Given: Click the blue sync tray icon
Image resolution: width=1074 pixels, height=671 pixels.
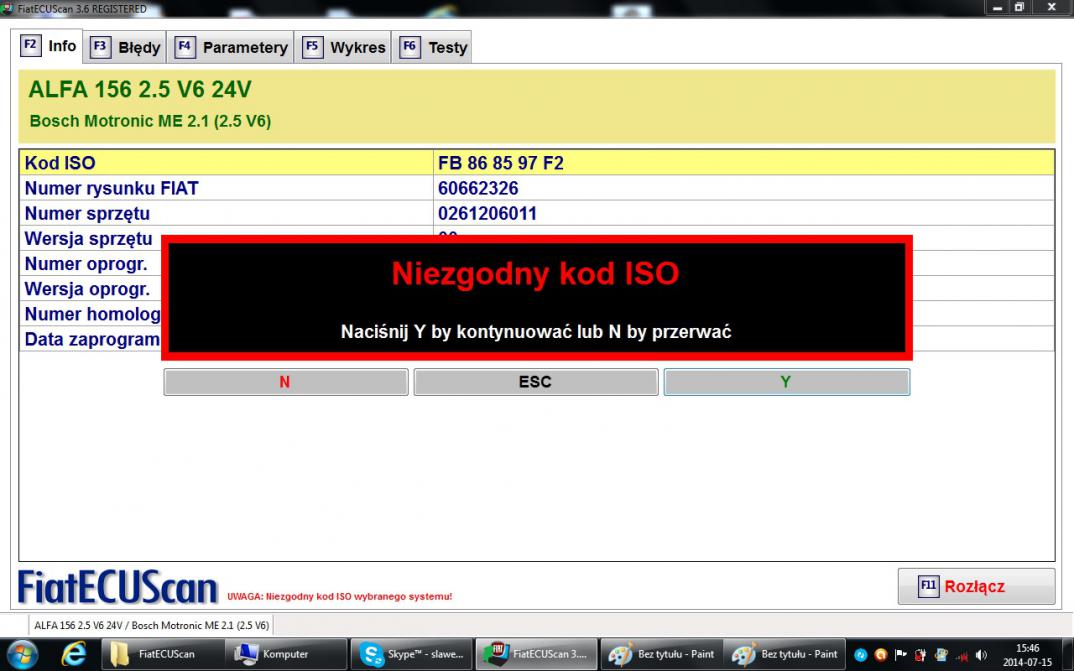Looking at the screenshot, I should pos(861,655).
